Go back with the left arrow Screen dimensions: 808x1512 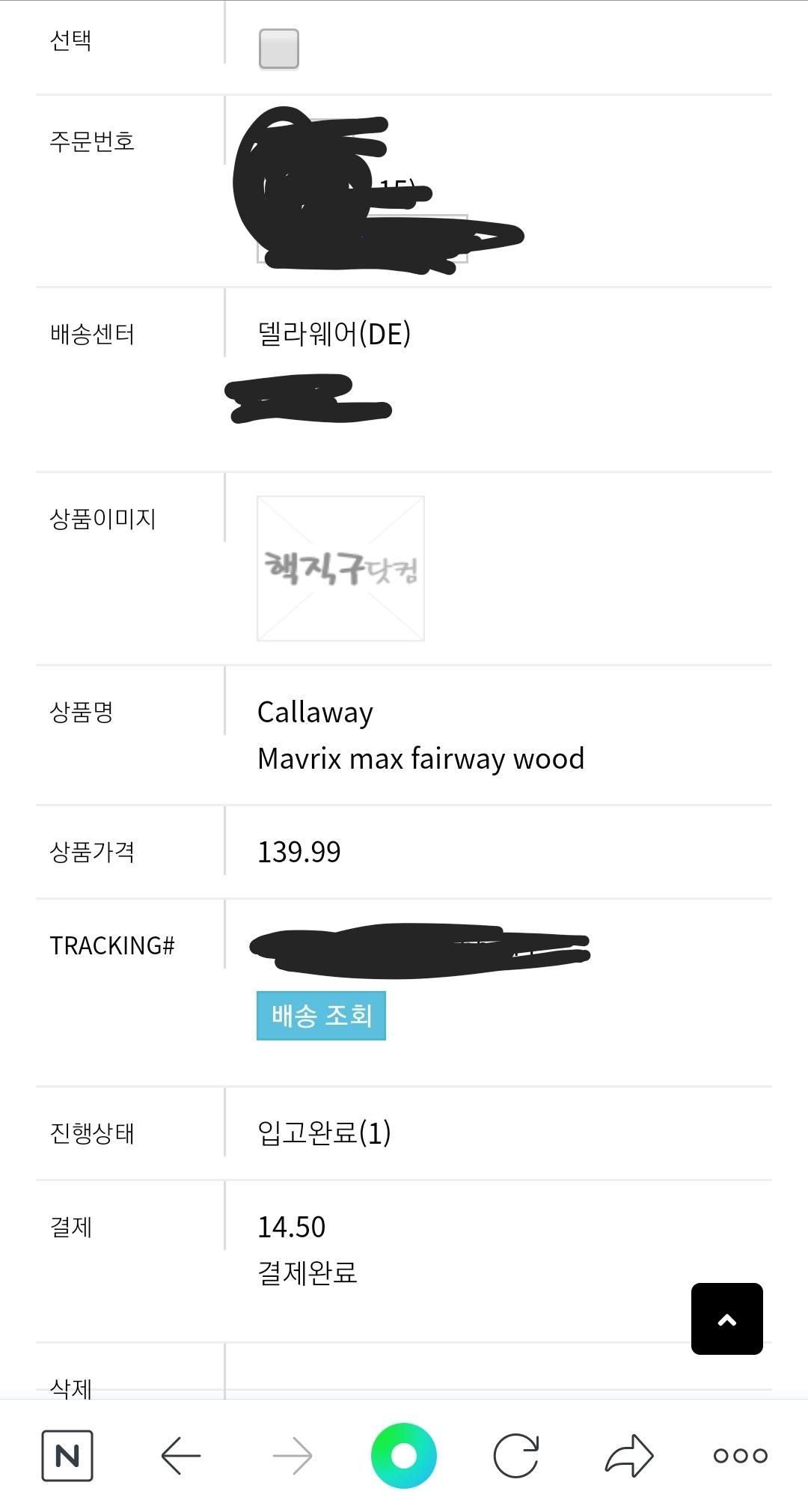[181, 1455]
